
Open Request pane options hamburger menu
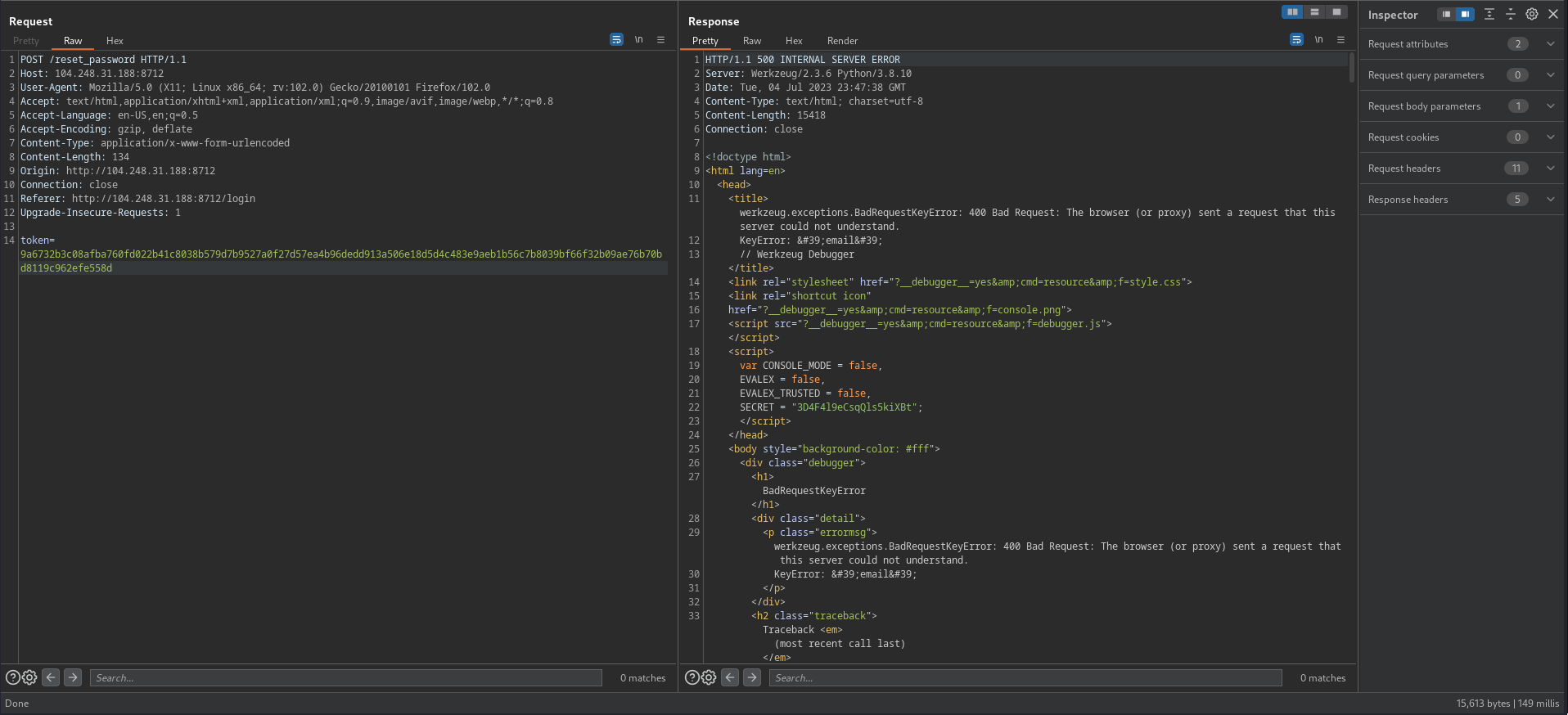pyautogui.click(x=660, y=39)
